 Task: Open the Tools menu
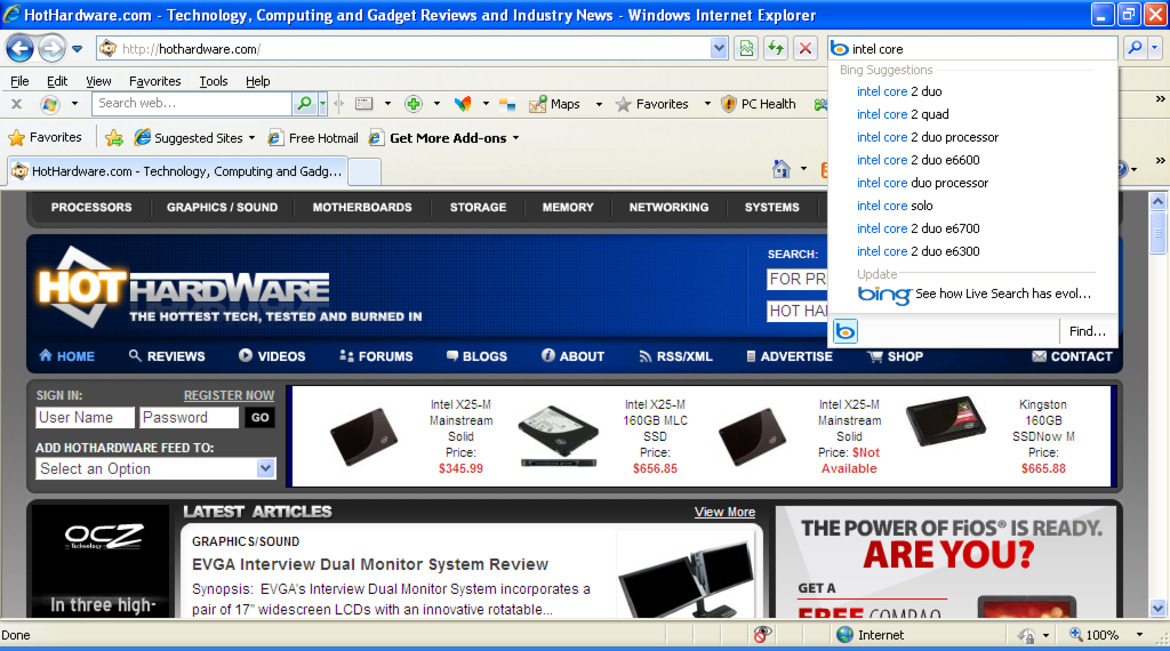213,81
